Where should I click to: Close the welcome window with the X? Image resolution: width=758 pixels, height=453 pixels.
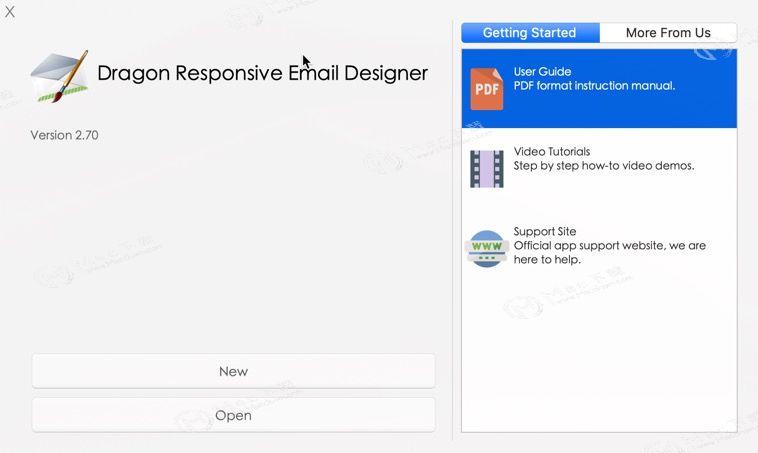(10, 12)
